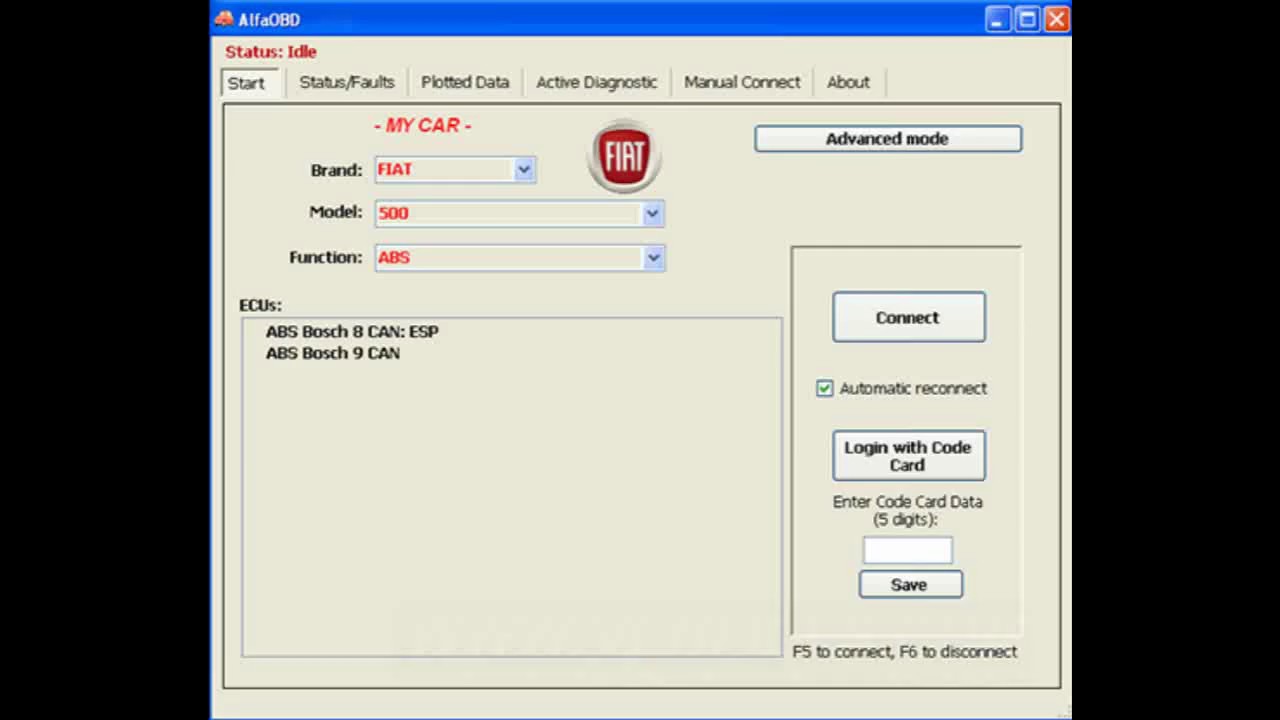Select ABS Bosch 9 CAN ECU
The height and width of the screenshot is (720, 1280).
click(x=333, y=353)
